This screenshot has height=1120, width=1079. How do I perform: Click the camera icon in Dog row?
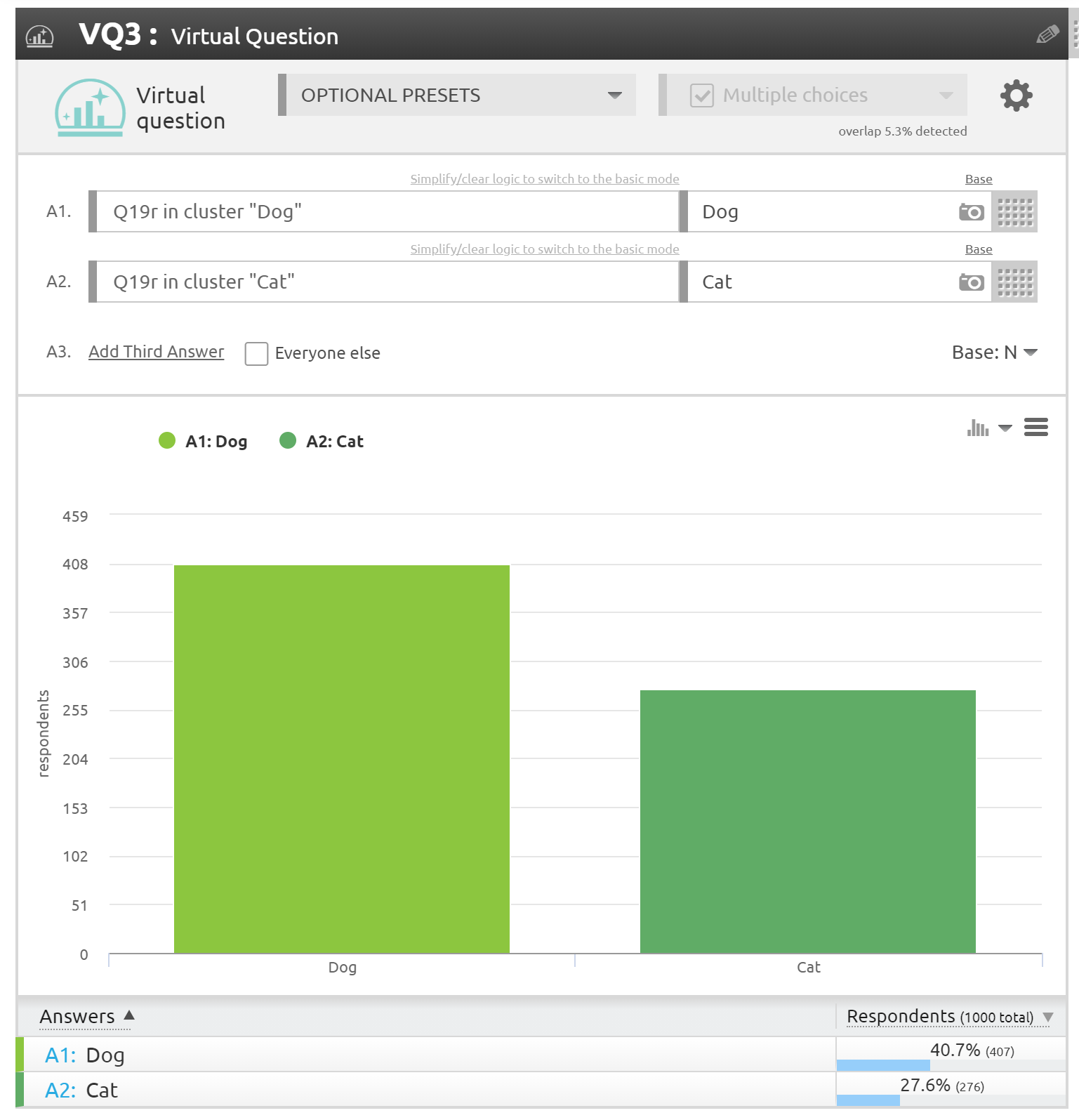(972, 212)
